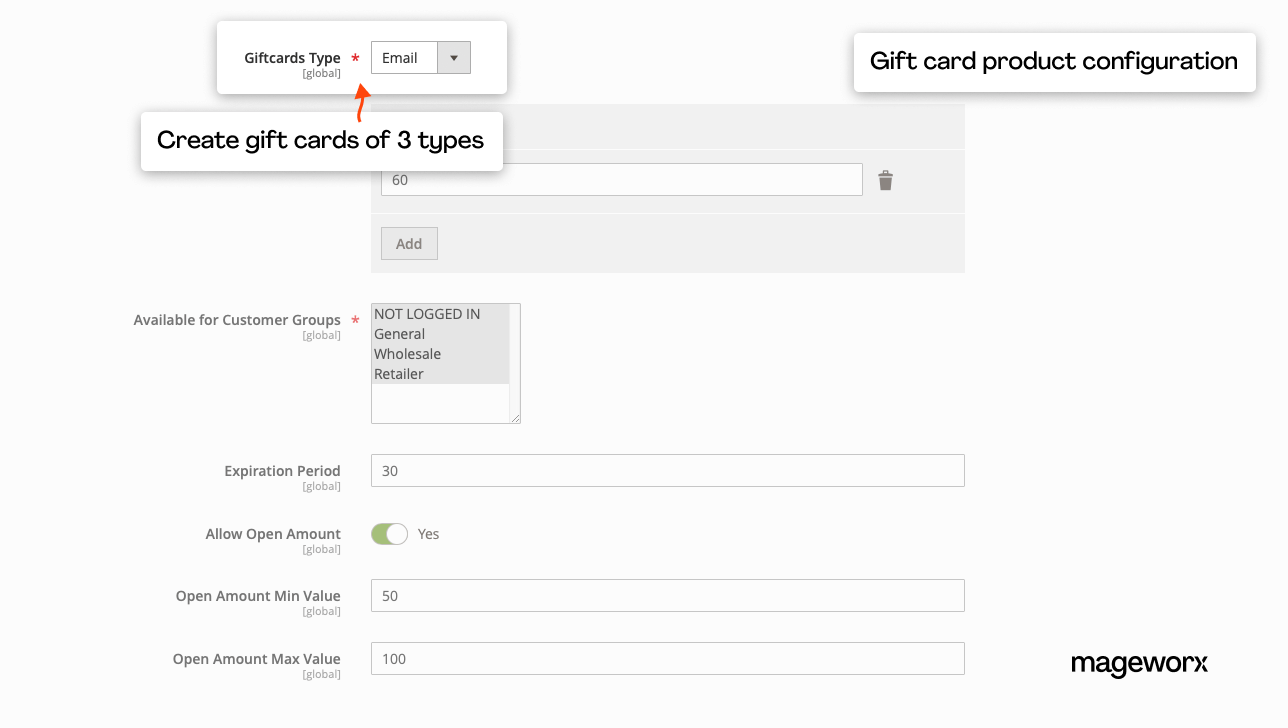The height and width of the screenshot is (728, 1288).
Task: Delete the 60 amount row with trash icon
Action: point(885,181)
